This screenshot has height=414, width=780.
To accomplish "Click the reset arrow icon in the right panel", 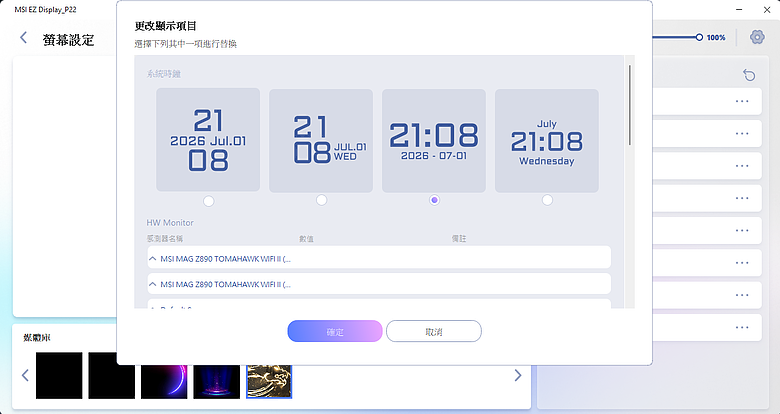I will 749,75.
